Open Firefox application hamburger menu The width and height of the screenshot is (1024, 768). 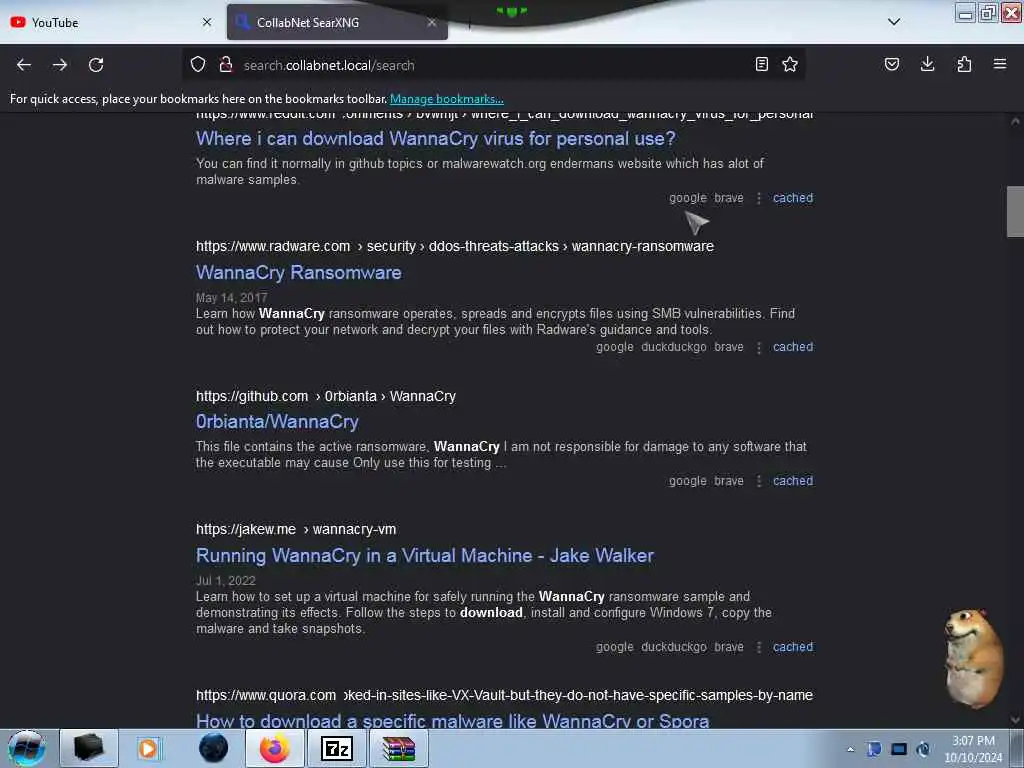pyautogui.click(x=1000, y=64)
